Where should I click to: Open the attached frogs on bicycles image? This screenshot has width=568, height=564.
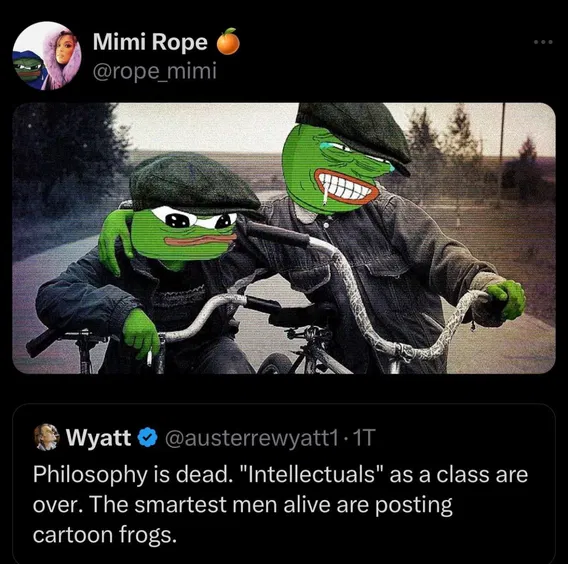284,238
